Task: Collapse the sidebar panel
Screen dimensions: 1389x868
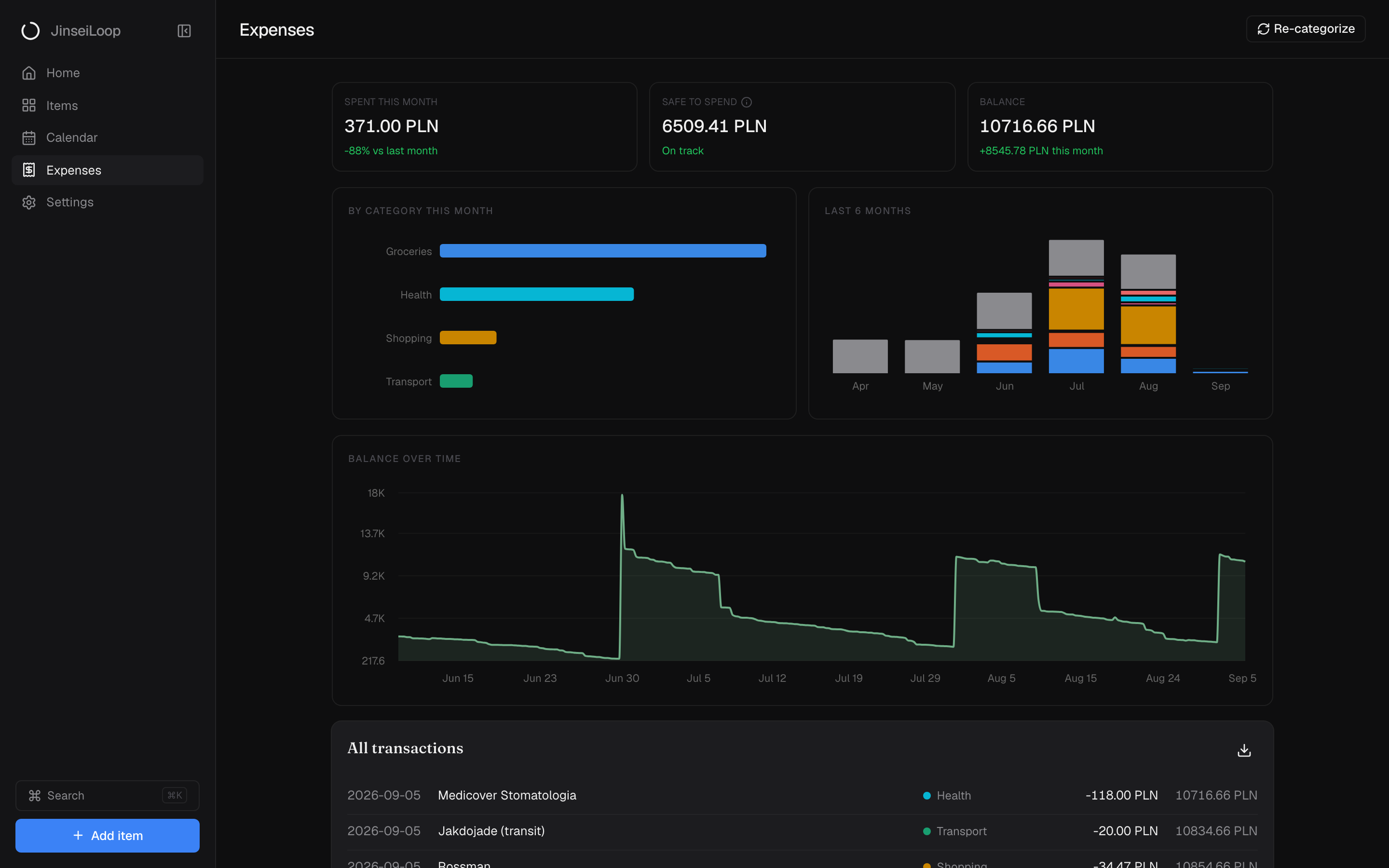Action: point(184,30)
